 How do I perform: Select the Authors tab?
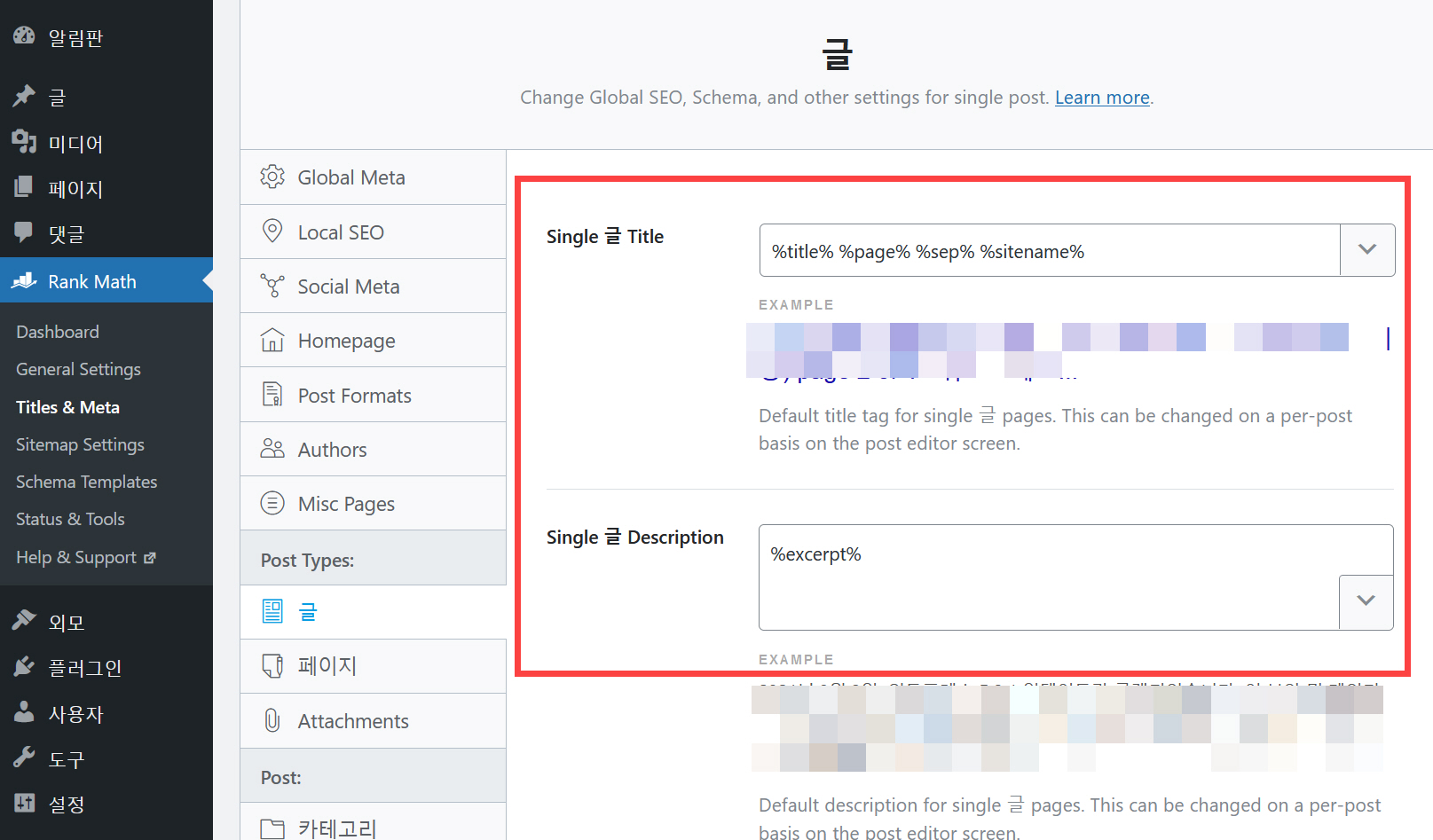pyautogui.click(x=373, y=450)
